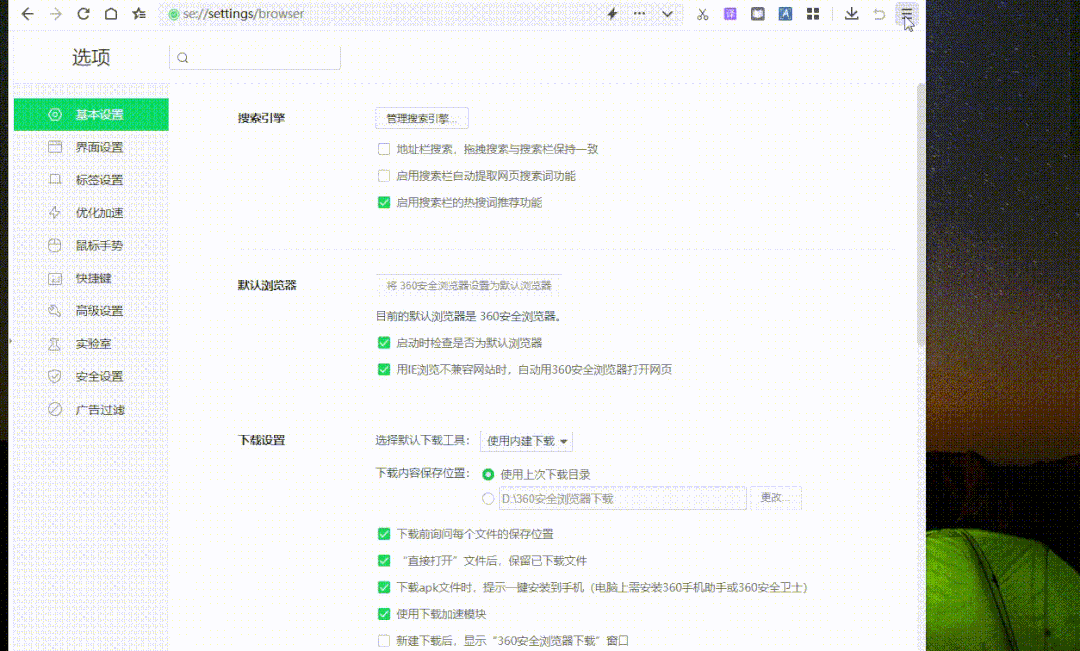The width and height of the screenshot is (1080, 651).
Task: Open the extensions grid icon
Action: pos(813,14)
